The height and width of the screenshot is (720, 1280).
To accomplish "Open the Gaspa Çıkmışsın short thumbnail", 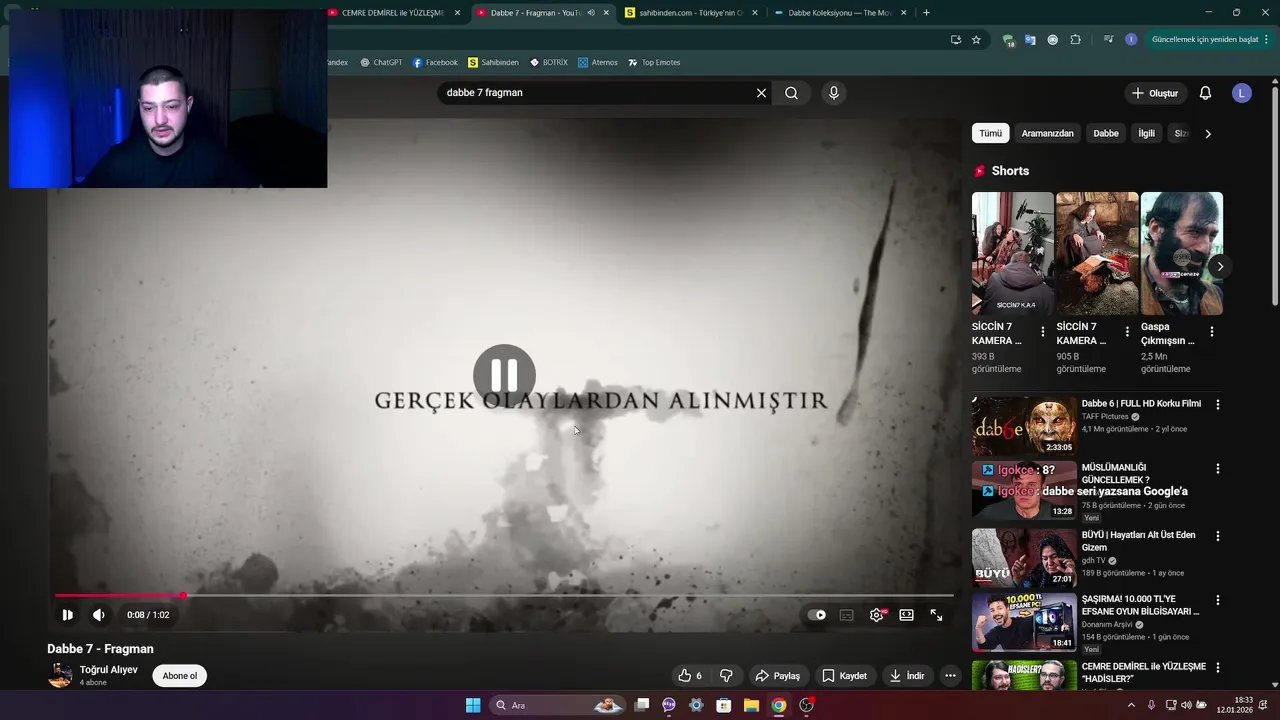I will click(x=1181, y=253).
